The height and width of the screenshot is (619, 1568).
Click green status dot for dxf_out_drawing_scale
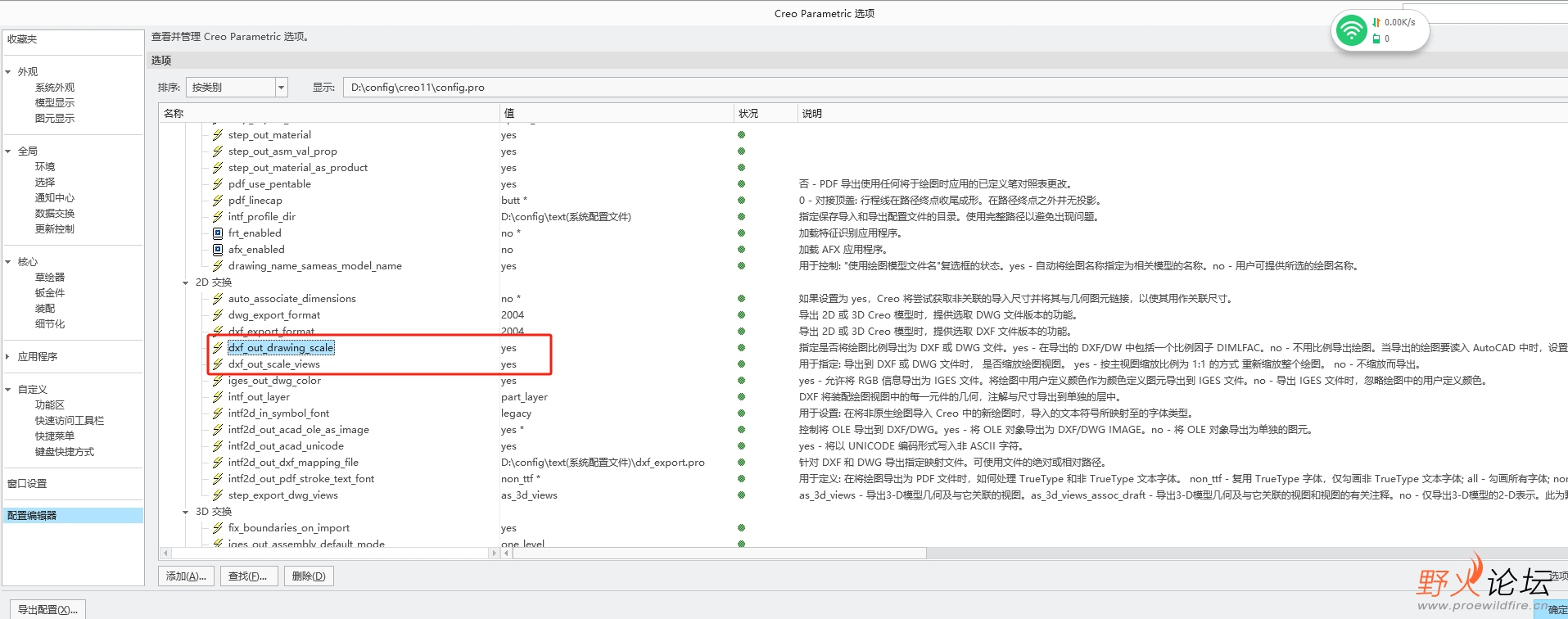[741, 348]
